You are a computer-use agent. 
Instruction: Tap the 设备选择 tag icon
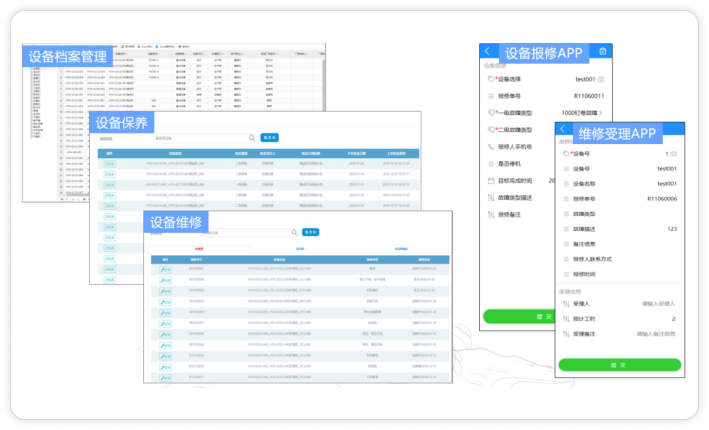click(491, 79)
